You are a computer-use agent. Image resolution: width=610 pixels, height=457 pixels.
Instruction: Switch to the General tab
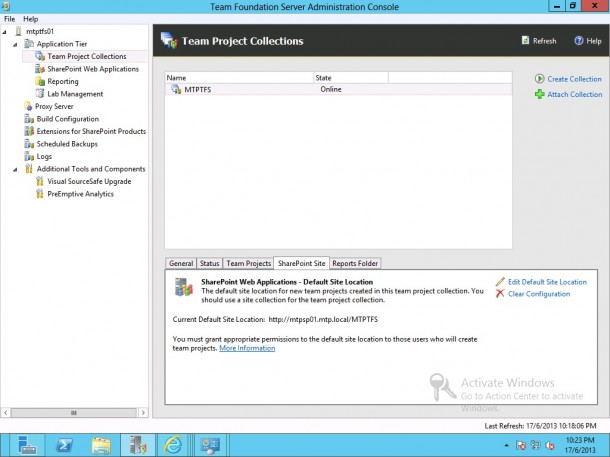(181, 263)
